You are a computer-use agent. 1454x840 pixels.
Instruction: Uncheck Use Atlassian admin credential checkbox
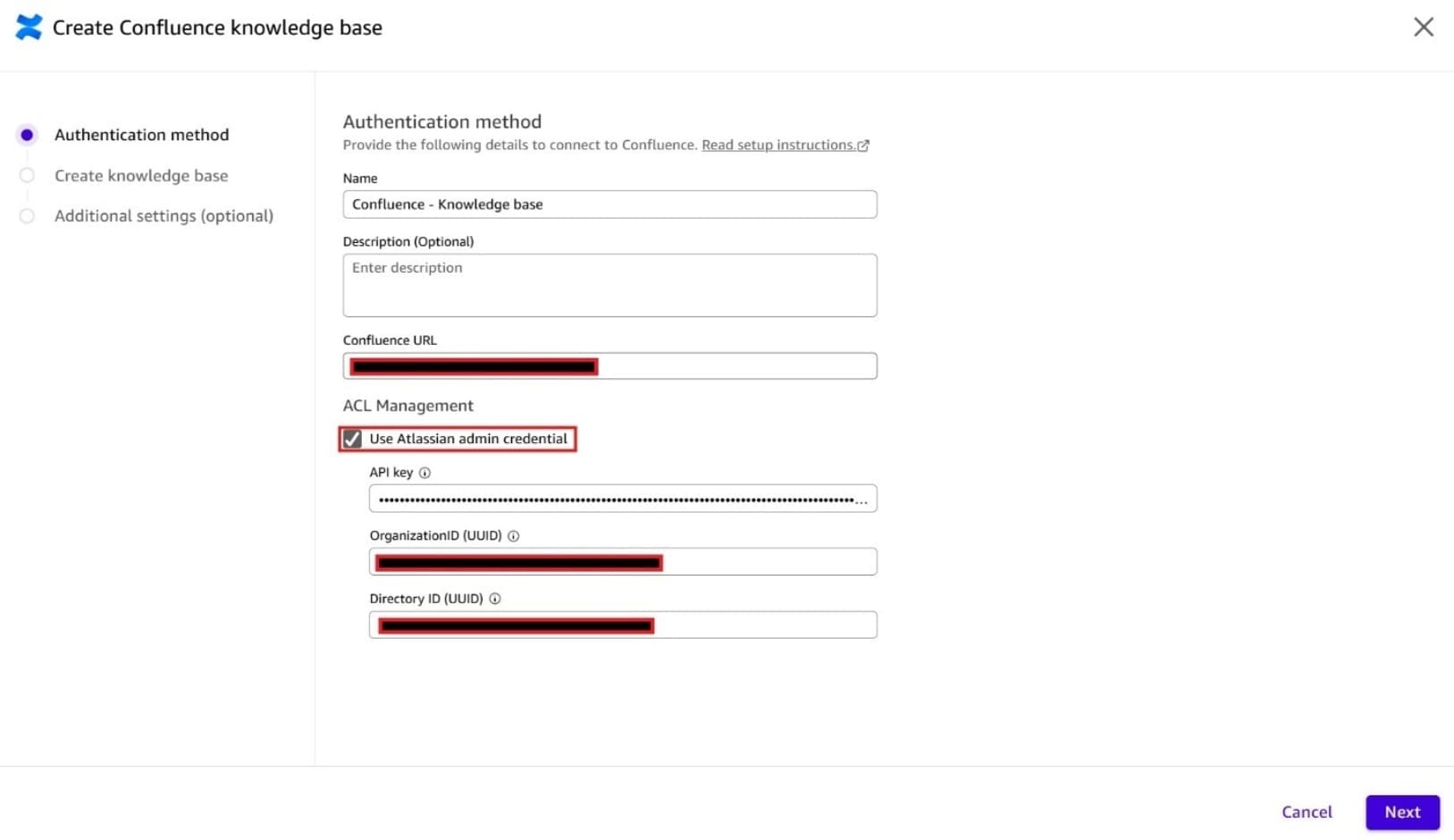352,439
